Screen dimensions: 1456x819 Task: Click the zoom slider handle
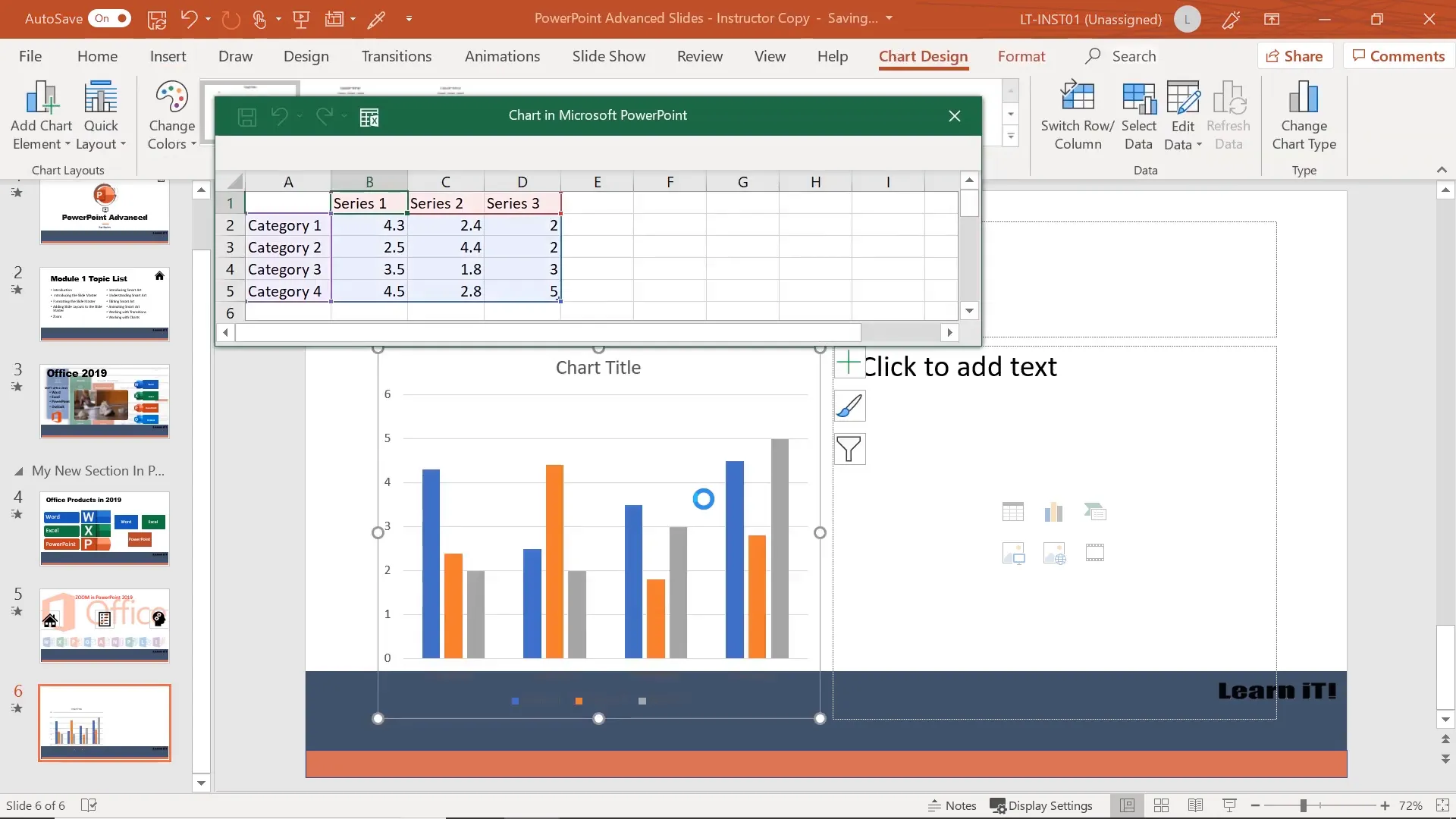click(1303, 805)
